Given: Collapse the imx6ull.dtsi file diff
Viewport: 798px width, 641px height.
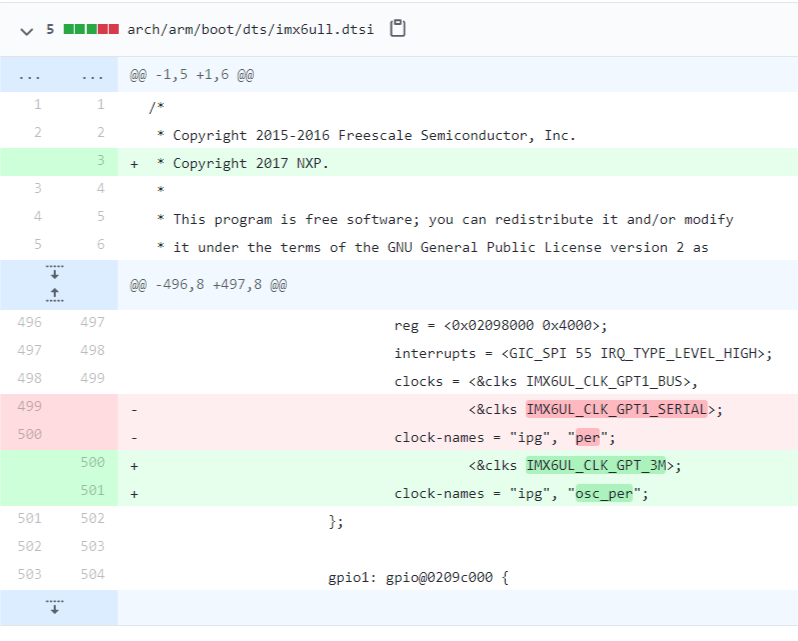Looking at the screenshot, I should pos(26,31).
